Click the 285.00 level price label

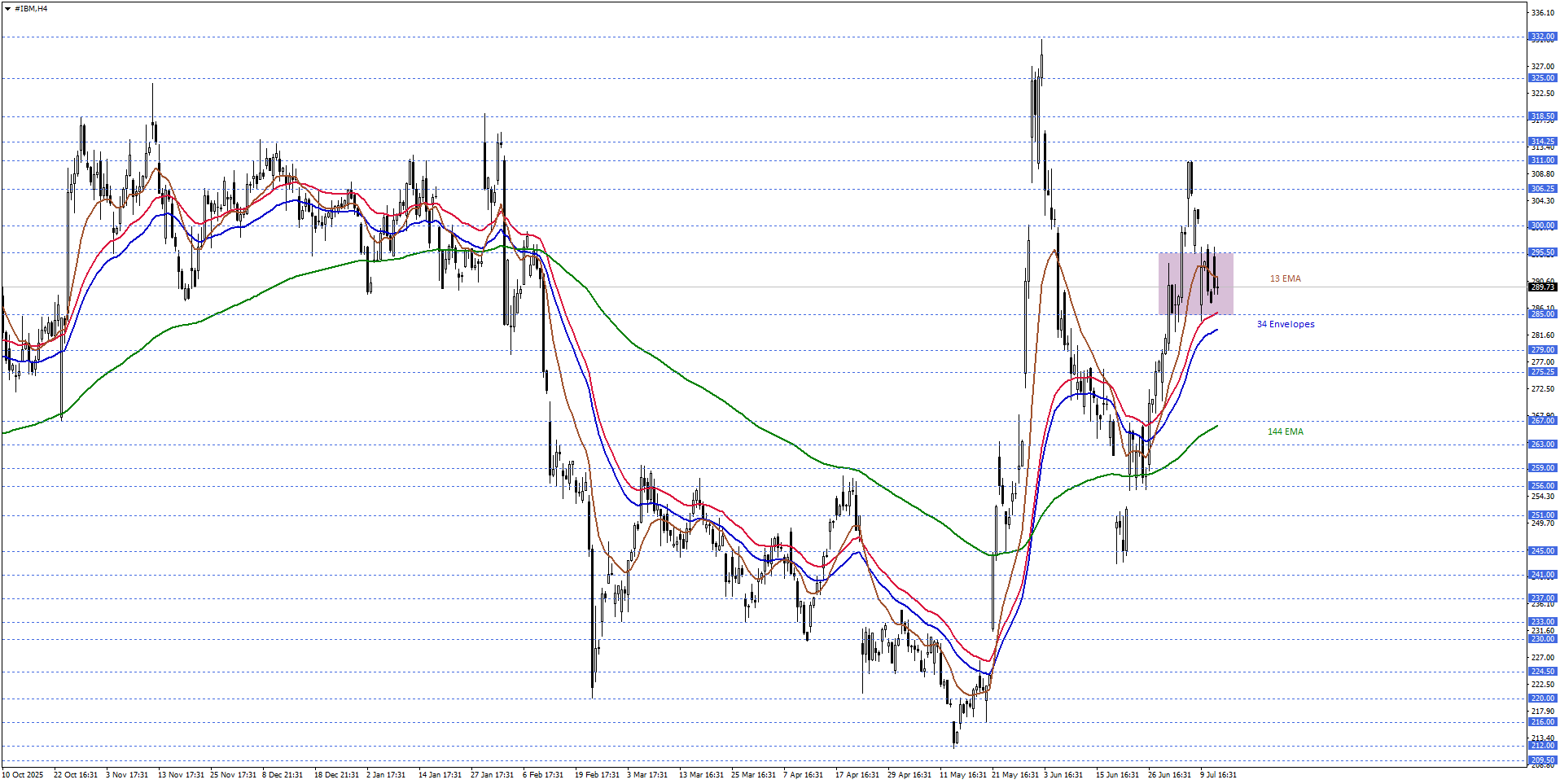tap(1542, 314)
